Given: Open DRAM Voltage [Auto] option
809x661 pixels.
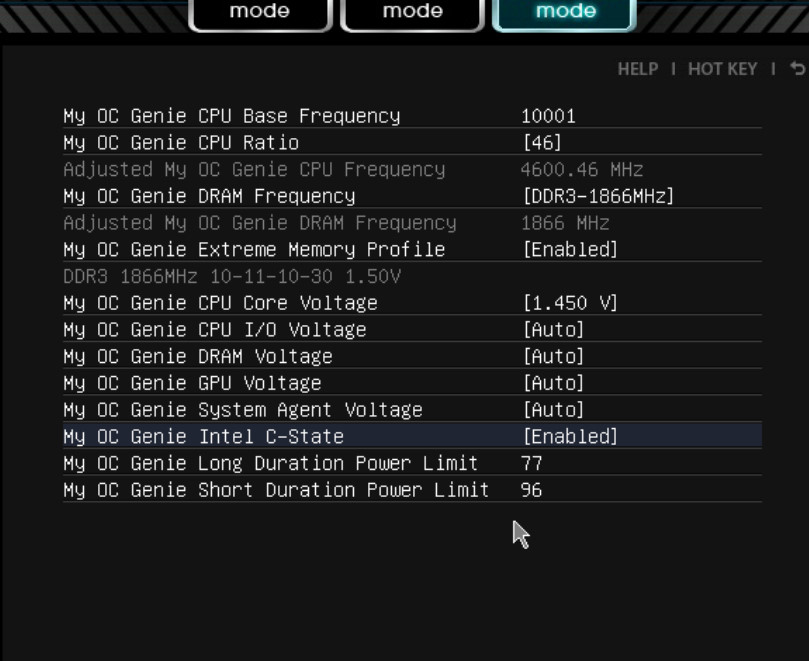Looking at the screenshot, I should tap(553, 357).
